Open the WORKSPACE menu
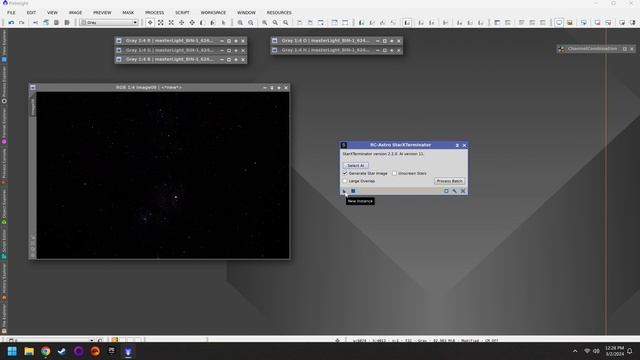Viewport: 640px width, 360px height. 213,13
